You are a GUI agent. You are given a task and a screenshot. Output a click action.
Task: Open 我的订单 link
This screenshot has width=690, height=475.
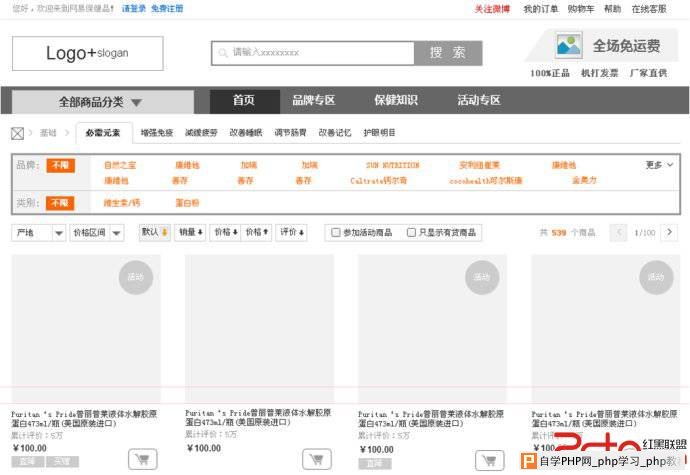pos(541,9)
